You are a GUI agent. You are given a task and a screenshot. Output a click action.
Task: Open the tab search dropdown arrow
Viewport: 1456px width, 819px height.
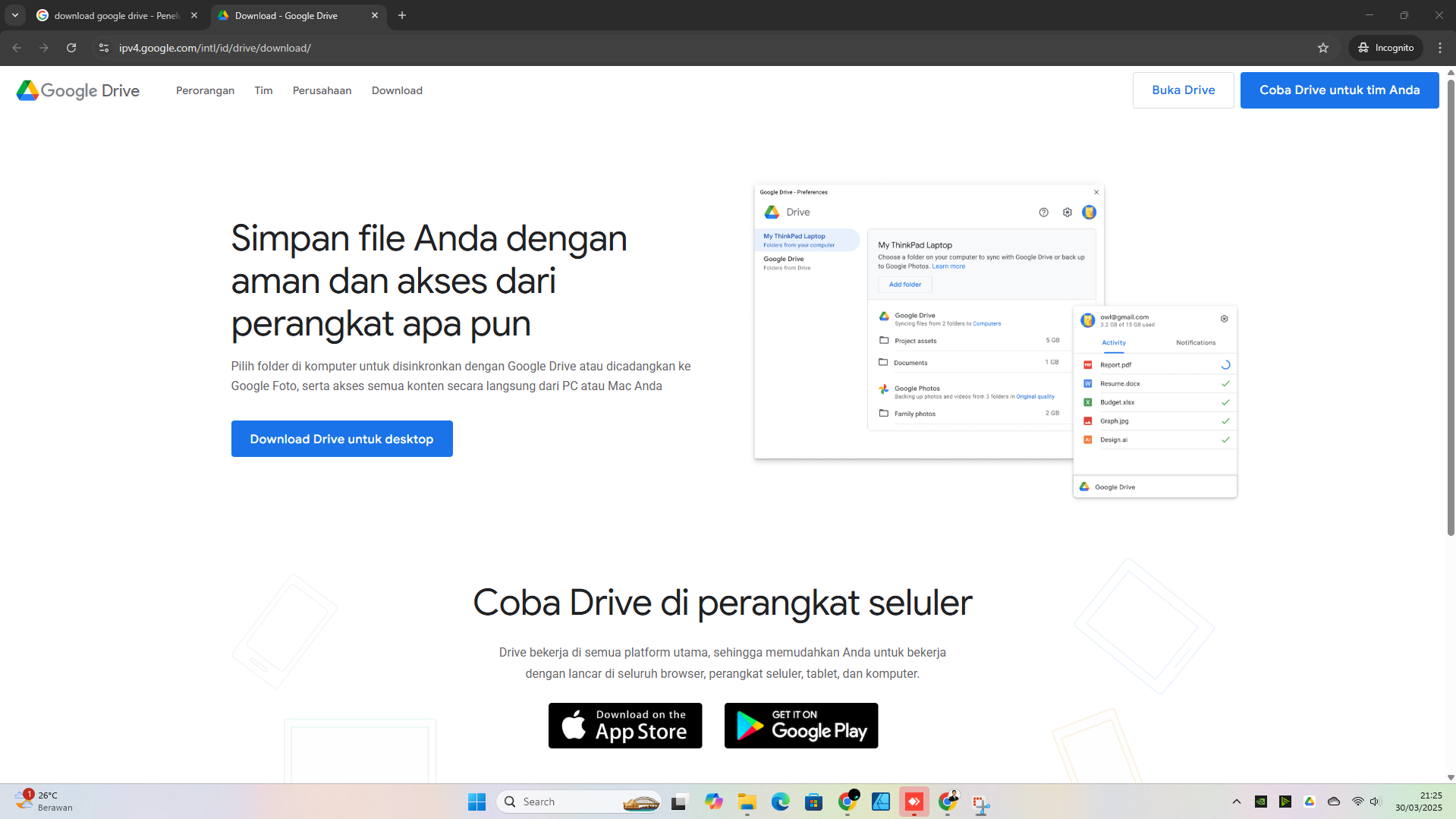pos(15,15)
